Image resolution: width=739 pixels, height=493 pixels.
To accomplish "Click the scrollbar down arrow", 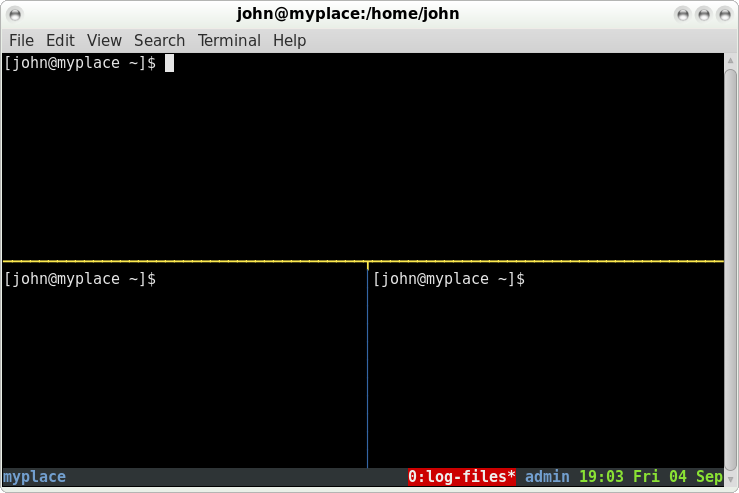I will pos(731,478).
